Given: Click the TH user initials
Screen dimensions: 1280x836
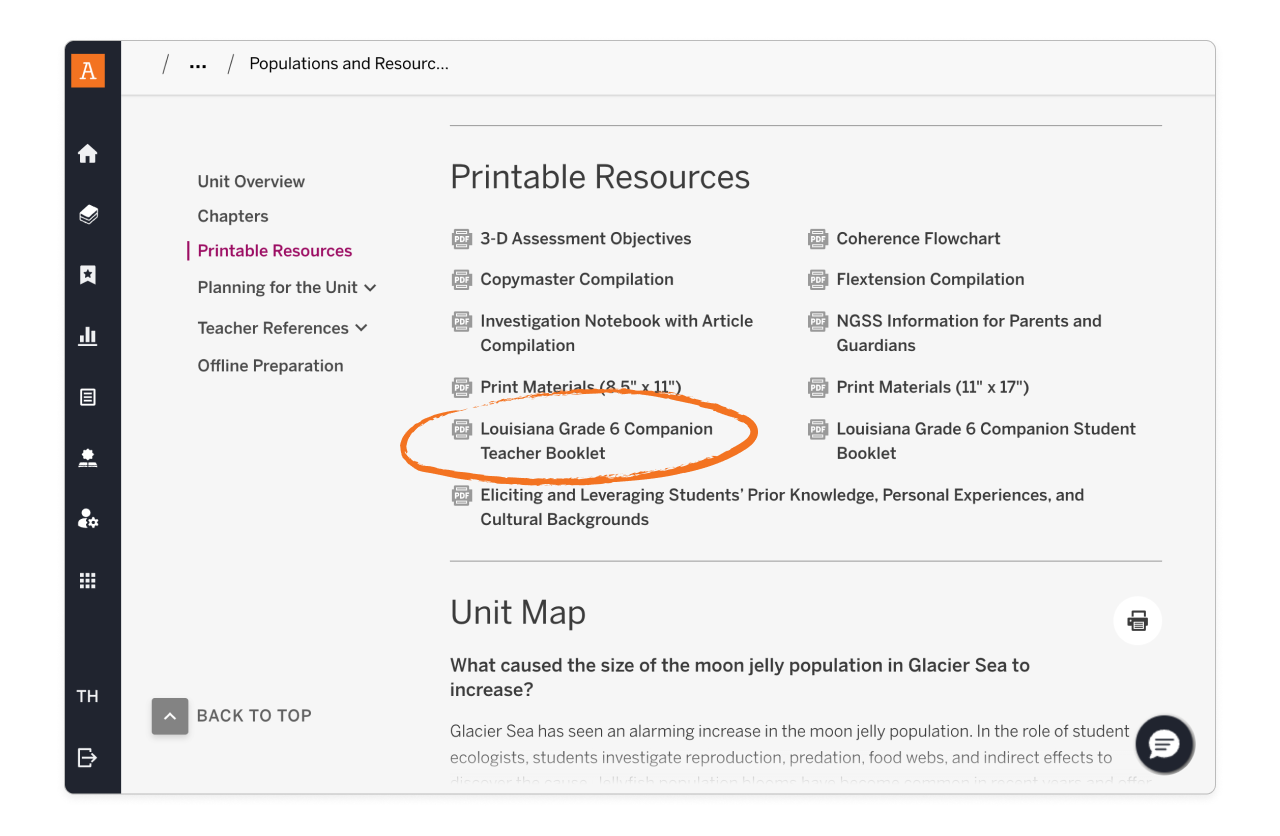Looking at the screenshot, I should [88, 697].
